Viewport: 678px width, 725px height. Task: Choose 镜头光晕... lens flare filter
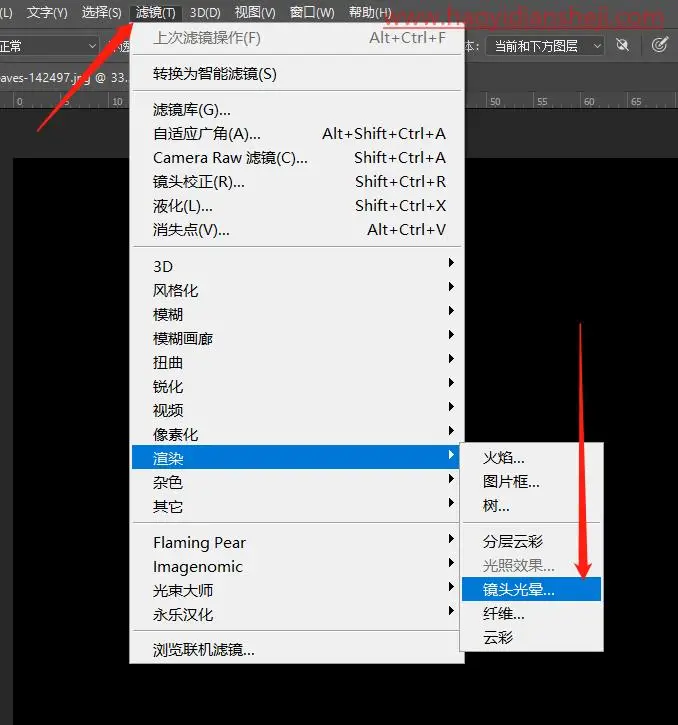click(x=531, y=590)
